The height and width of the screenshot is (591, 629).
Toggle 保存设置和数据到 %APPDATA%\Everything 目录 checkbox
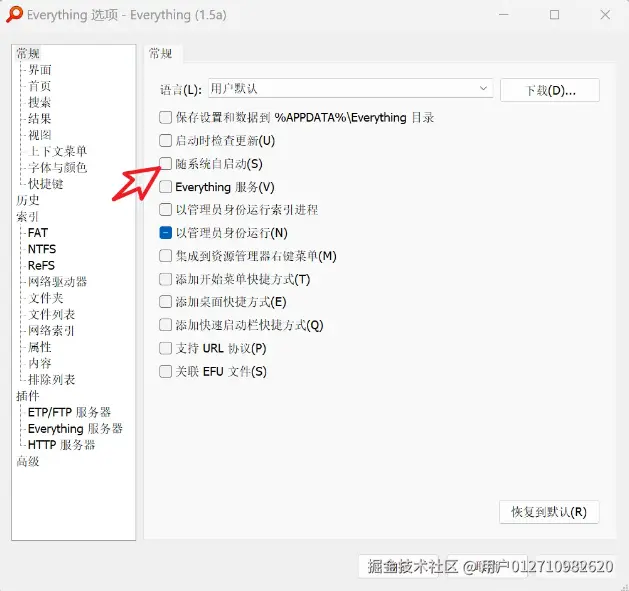tap(165, 118)
